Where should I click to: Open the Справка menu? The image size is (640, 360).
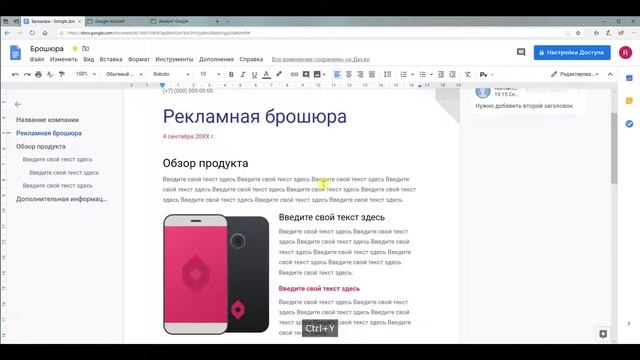251,59
